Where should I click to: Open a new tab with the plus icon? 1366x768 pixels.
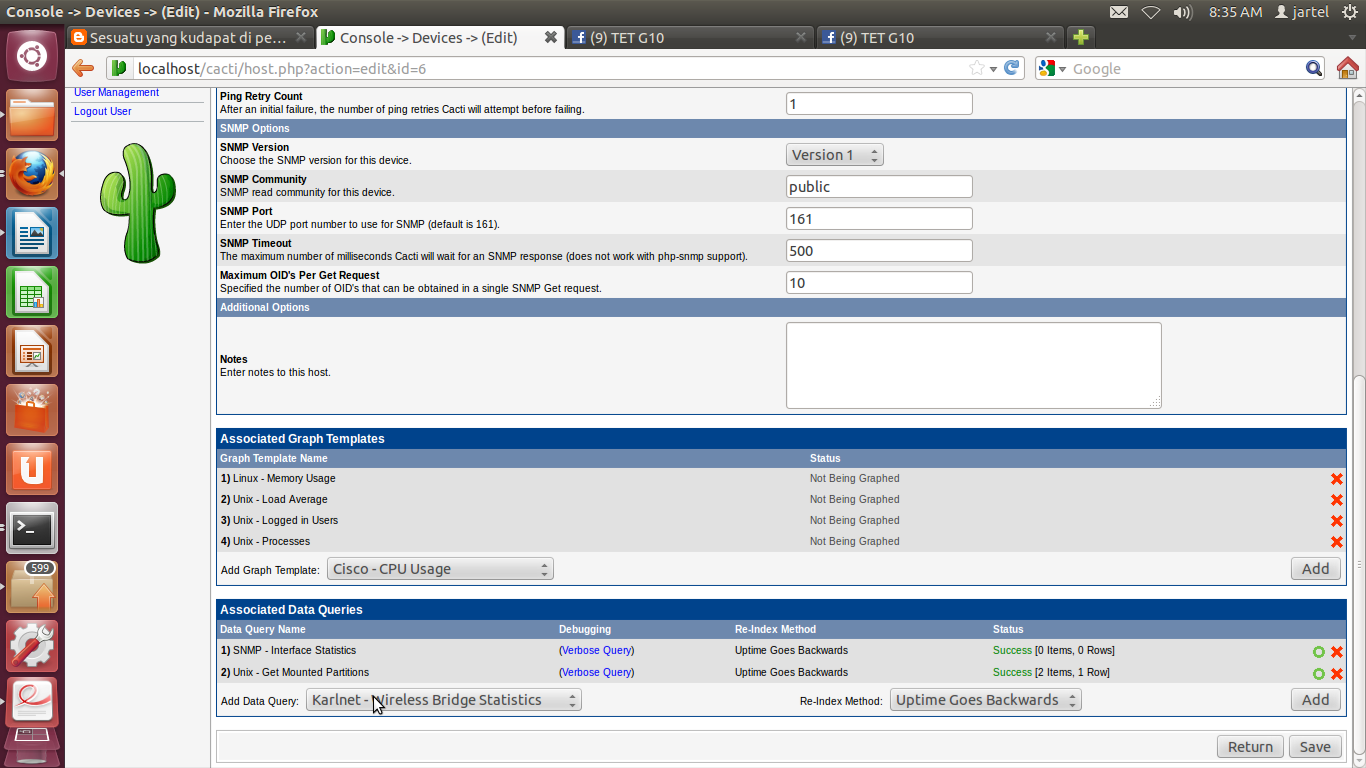pyautogui.click(x=1080, y=38)
